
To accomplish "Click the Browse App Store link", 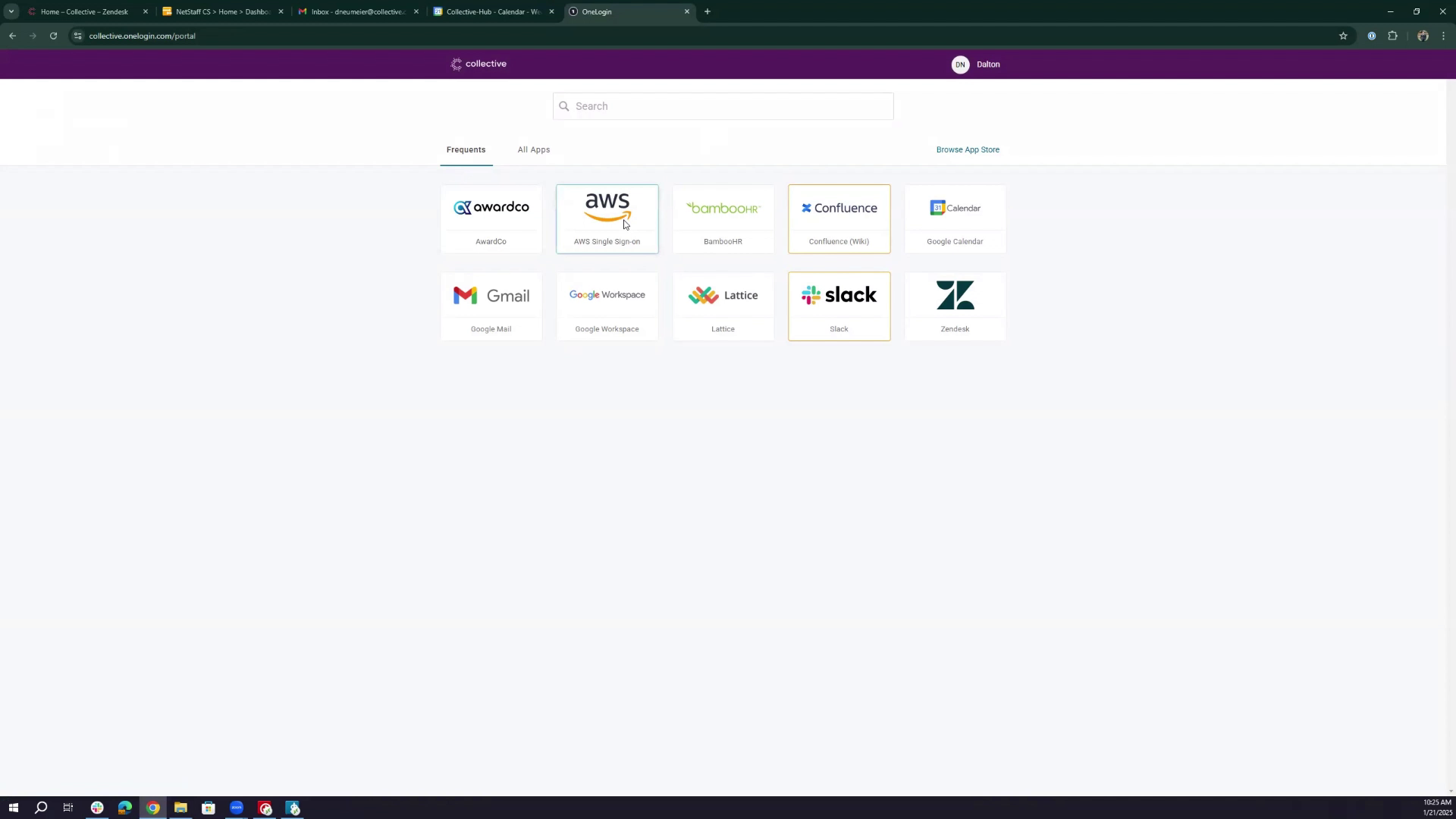I will tap(967, 150).
